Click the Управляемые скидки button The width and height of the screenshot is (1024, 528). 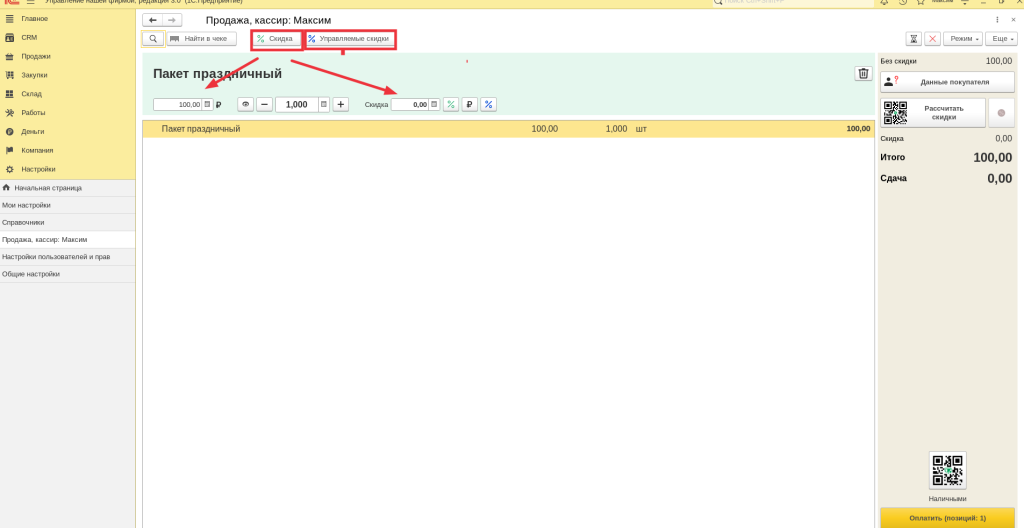[x=351, y=39]
